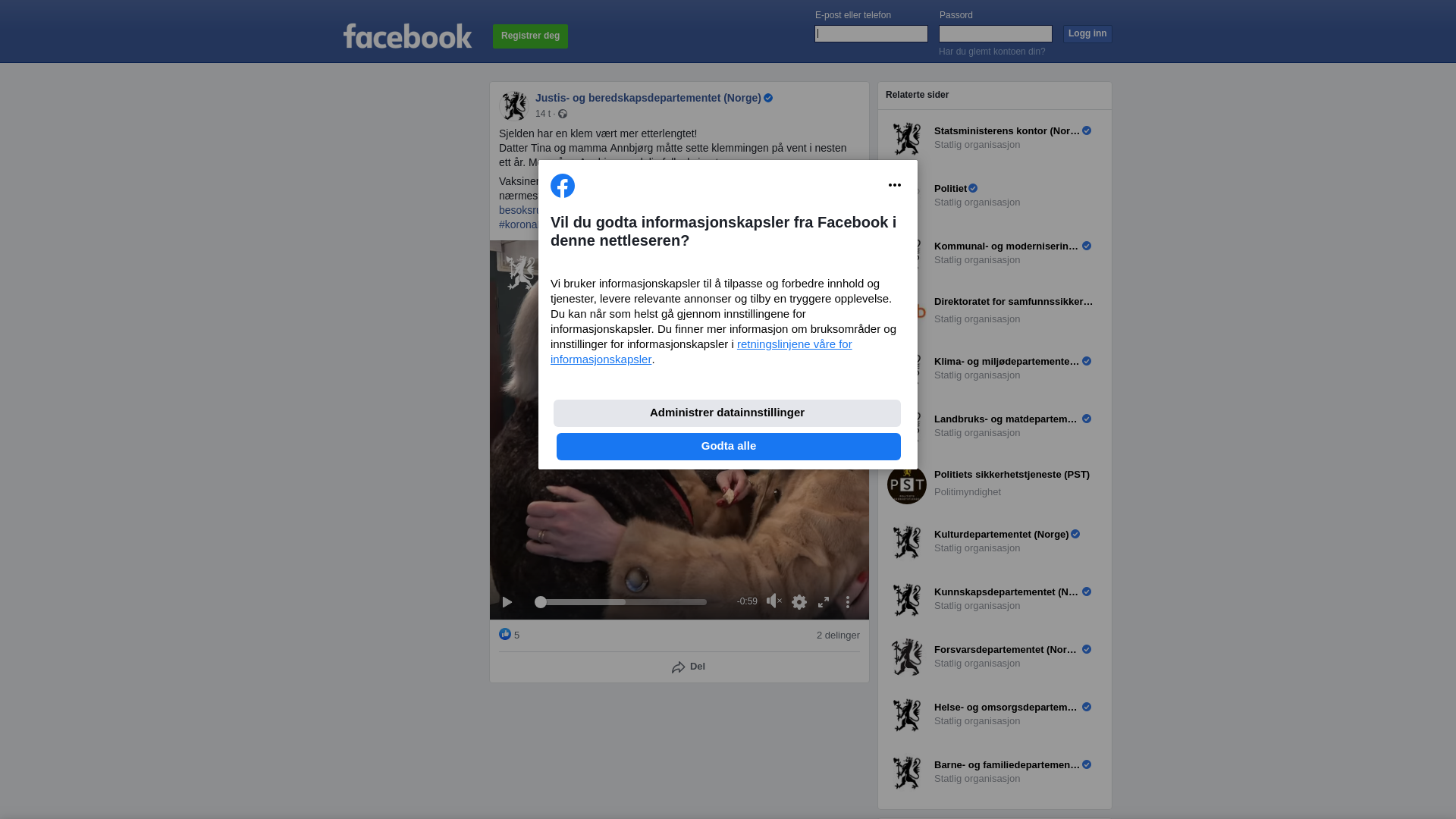
Task: Share the post with Del
Action: click(689, 667)
